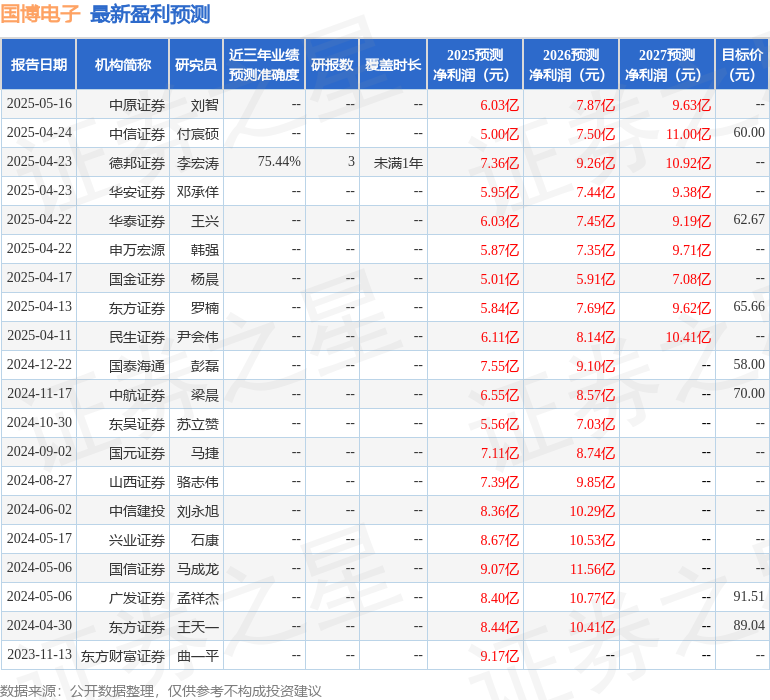Screen dimensions: 770x700
Task: Click the 目标价 column header
Action: click(742, 65)
